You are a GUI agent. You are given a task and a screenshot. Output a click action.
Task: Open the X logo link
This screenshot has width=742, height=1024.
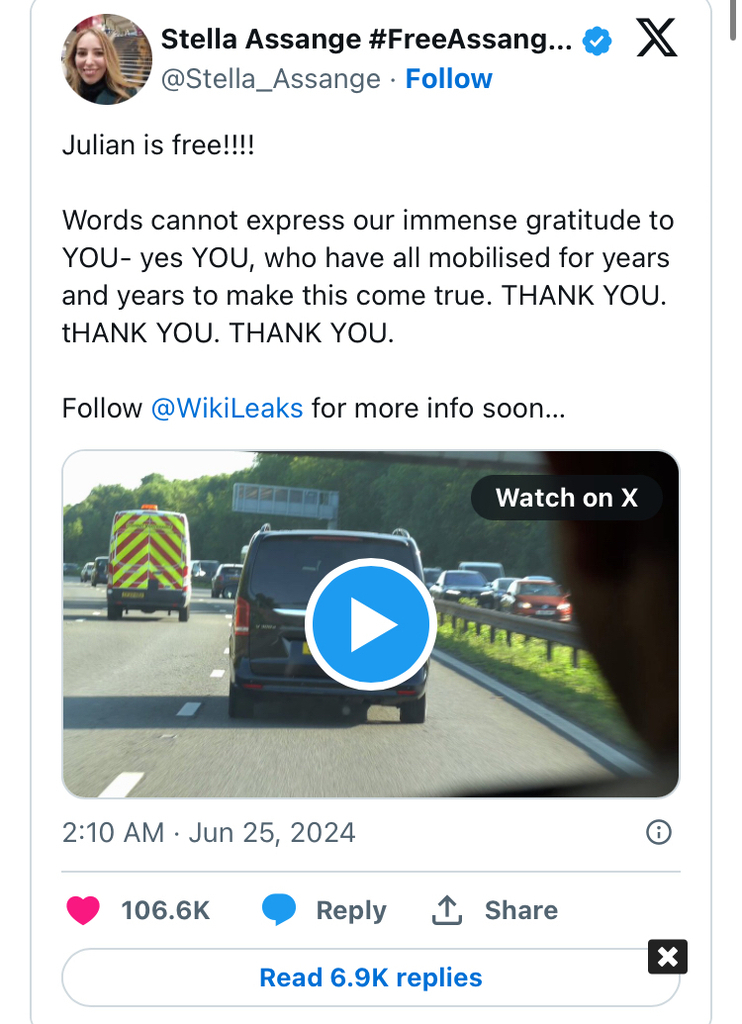click(656, 38)
